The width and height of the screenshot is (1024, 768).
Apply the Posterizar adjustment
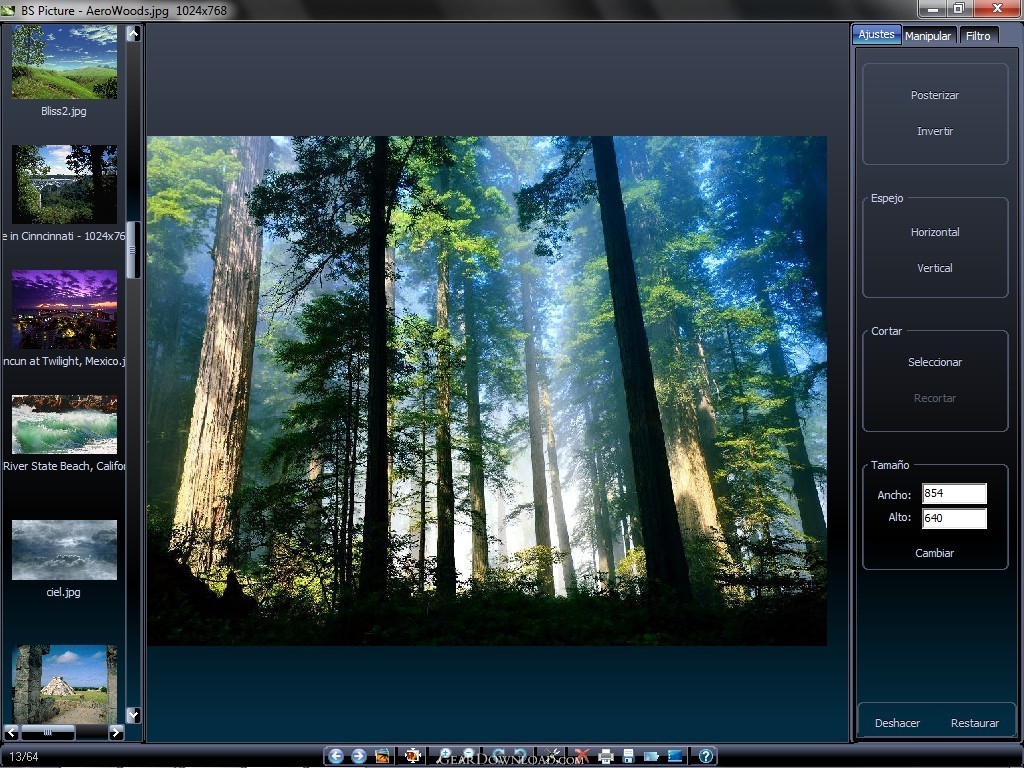coord(935,95)
